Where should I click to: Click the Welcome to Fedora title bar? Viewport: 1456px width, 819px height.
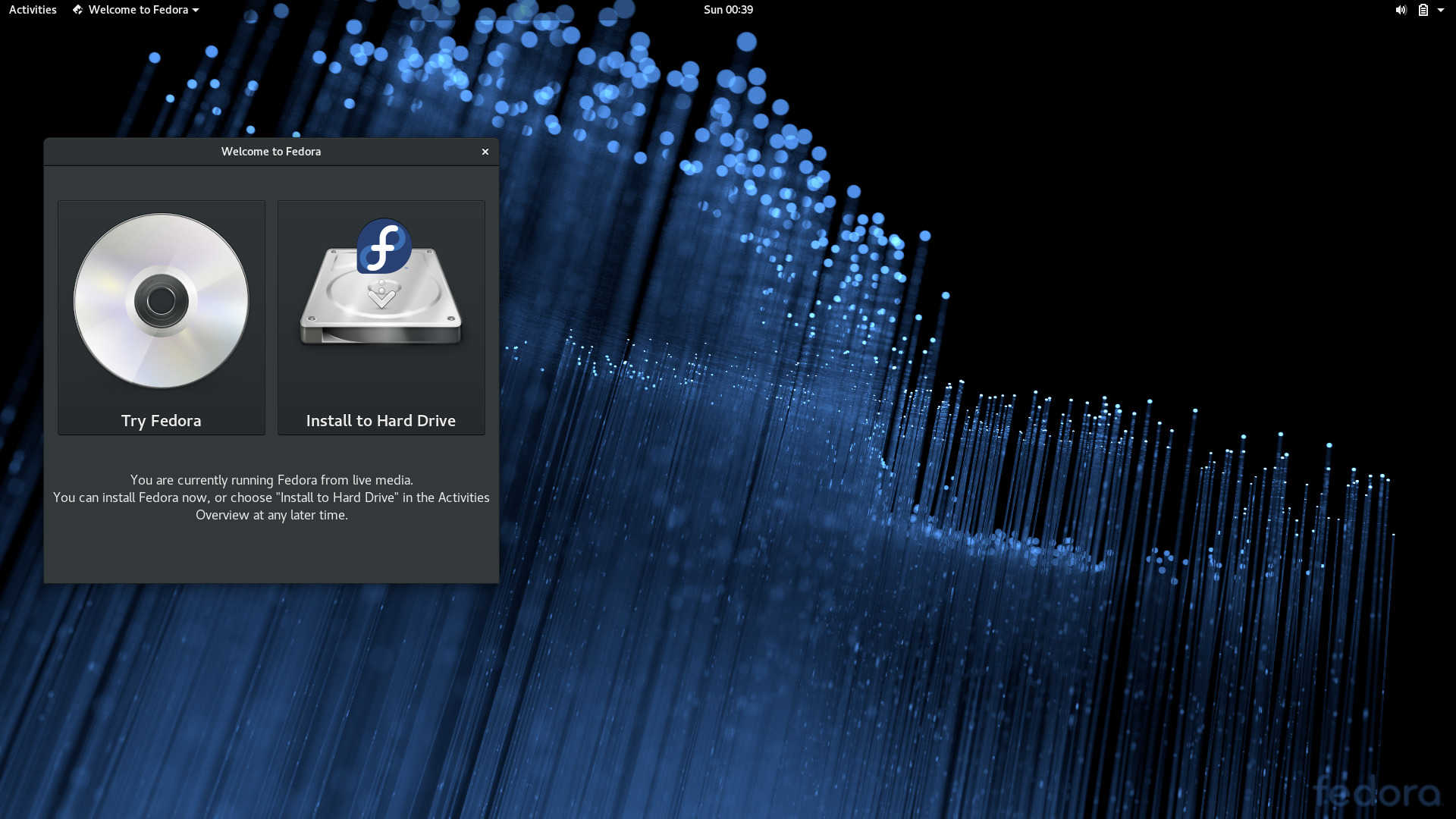[271, 152]
